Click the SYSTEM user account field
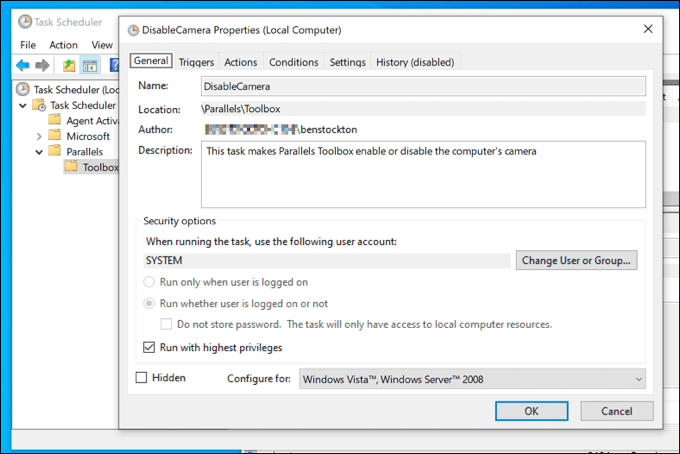This screenshot has height=454, width=680. tap(327, 261)
